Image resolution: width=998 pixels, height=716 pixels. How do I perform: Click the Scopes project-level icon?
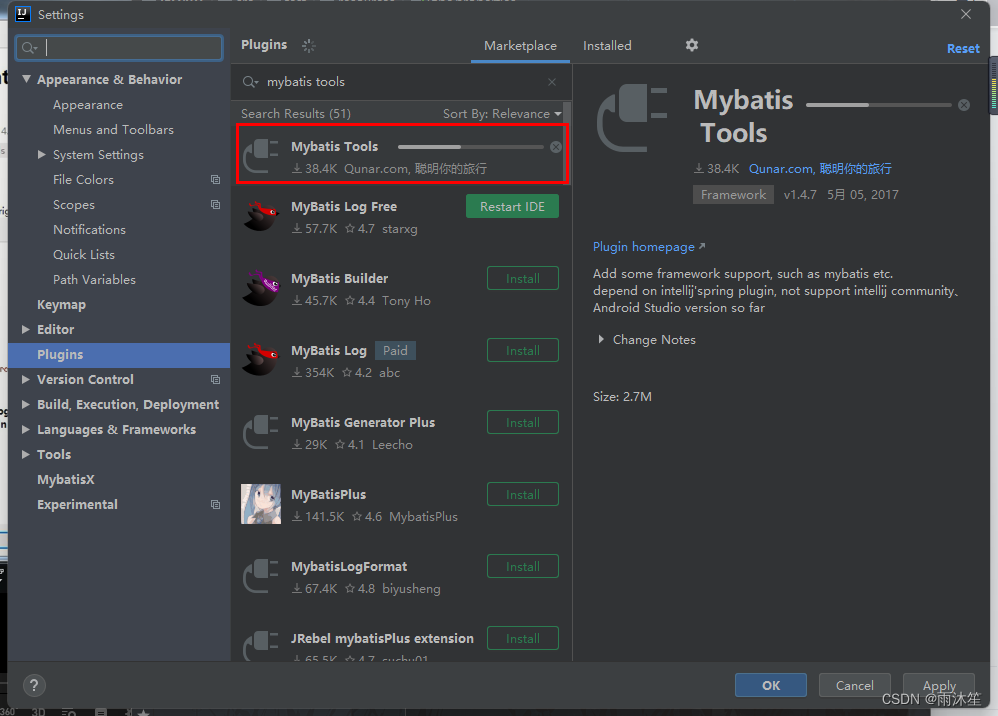pos(215,205)
